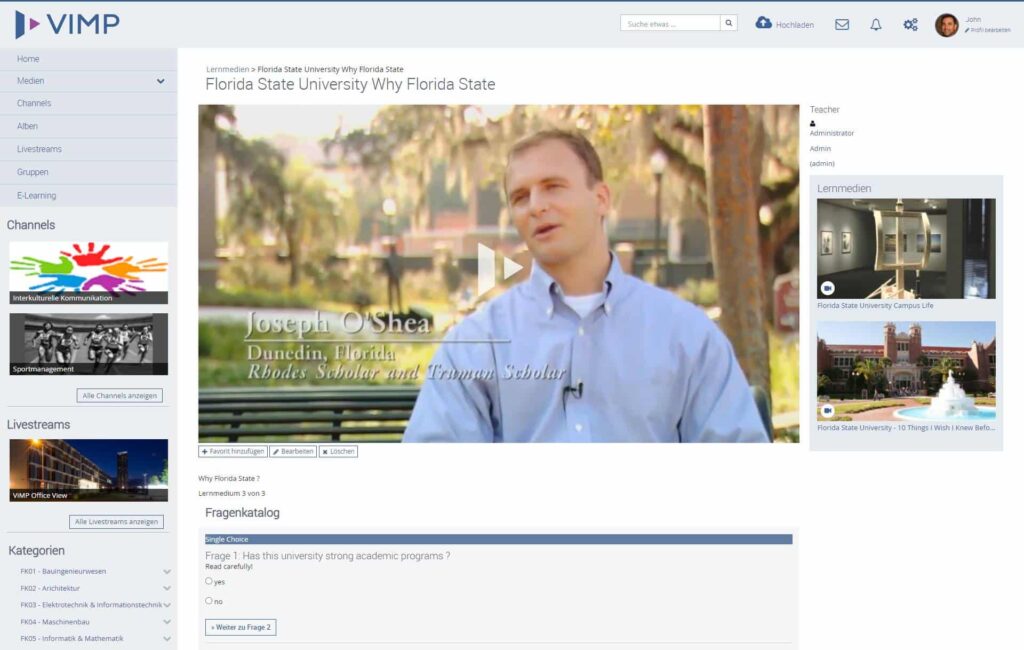Go to the Livestreams sidebar section
This screenshot has width=1024, height=650.
tap(40, 149)
